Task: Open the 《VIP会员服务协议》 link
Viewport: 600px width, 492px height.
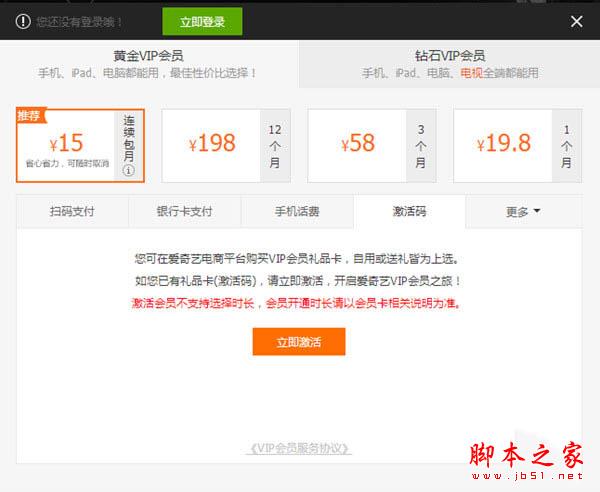Action: 299,448
